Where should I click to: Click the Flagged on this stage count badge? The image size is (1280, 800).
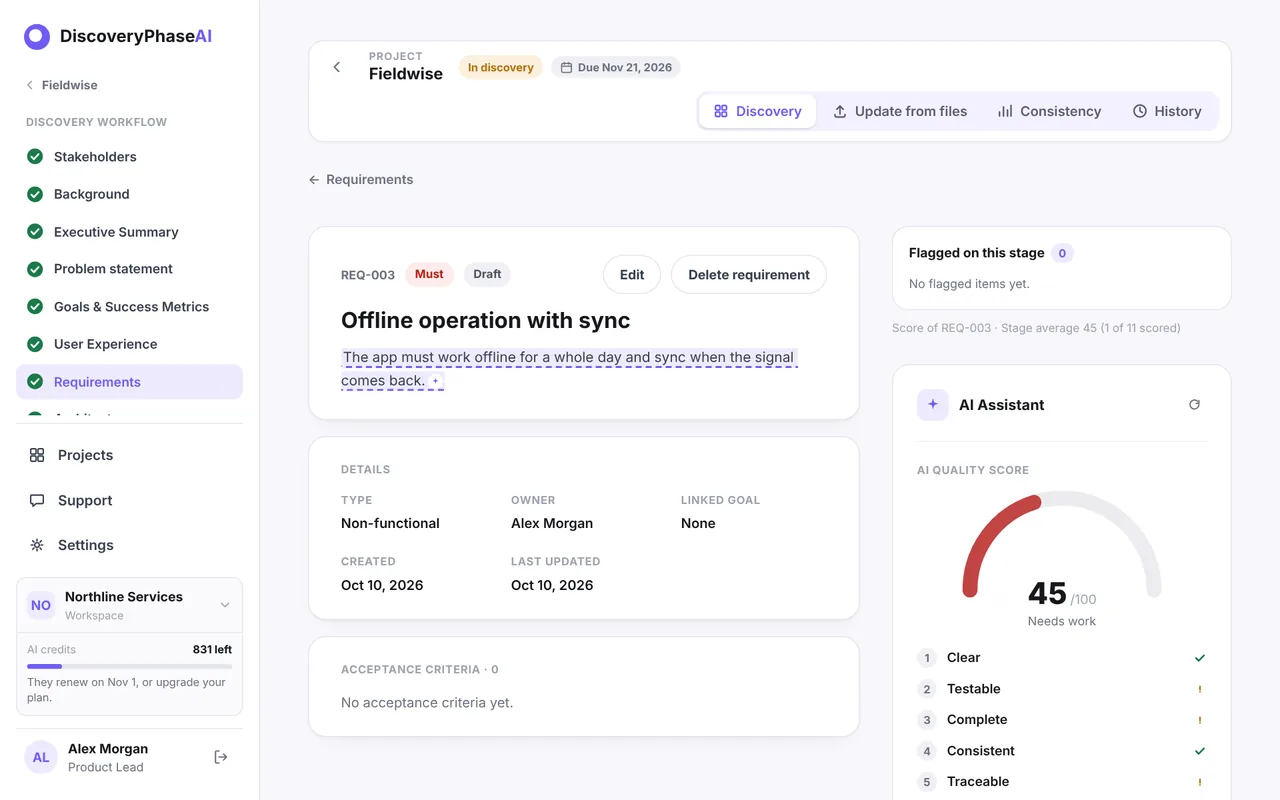point(1063,253)
